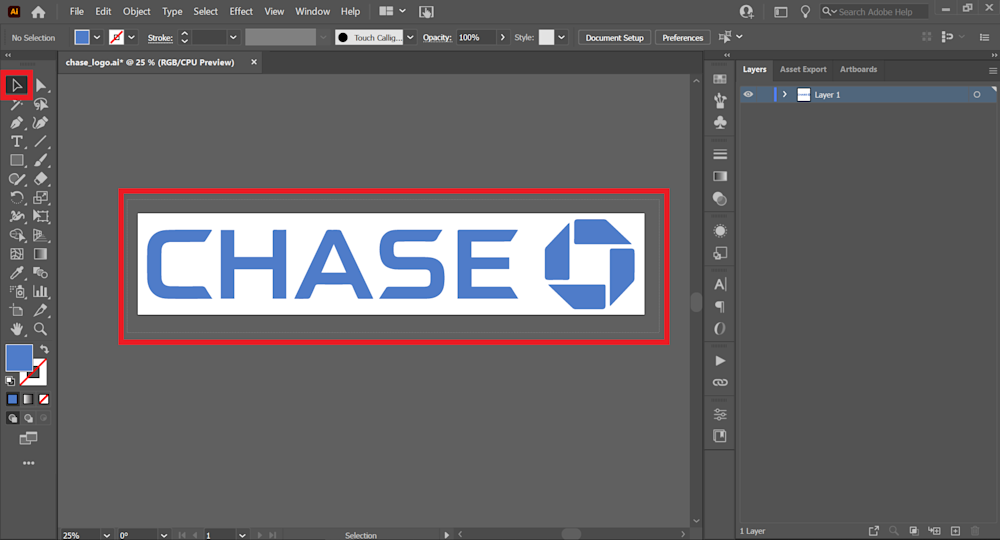
Task: Delete selection with the trash icon
Action: tap(975, 530)
